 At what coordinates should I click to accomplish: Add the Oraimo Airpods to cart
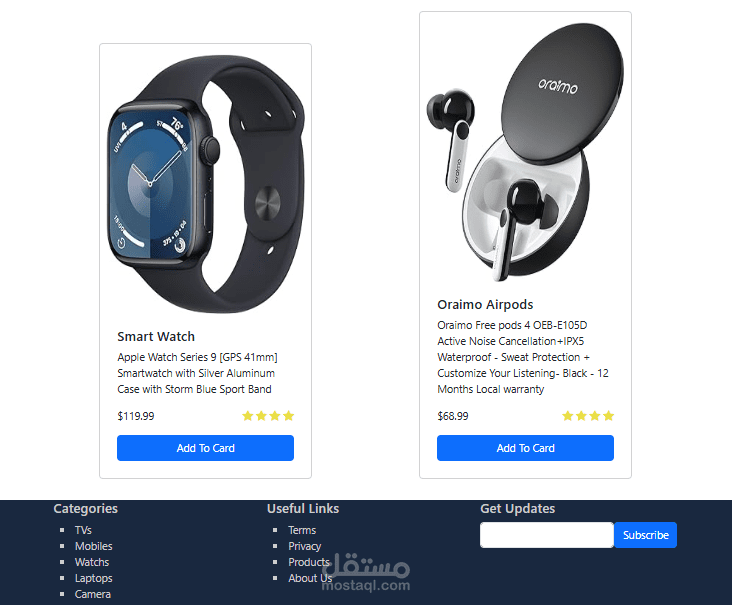pyautogui.click(x=525, y=448)
